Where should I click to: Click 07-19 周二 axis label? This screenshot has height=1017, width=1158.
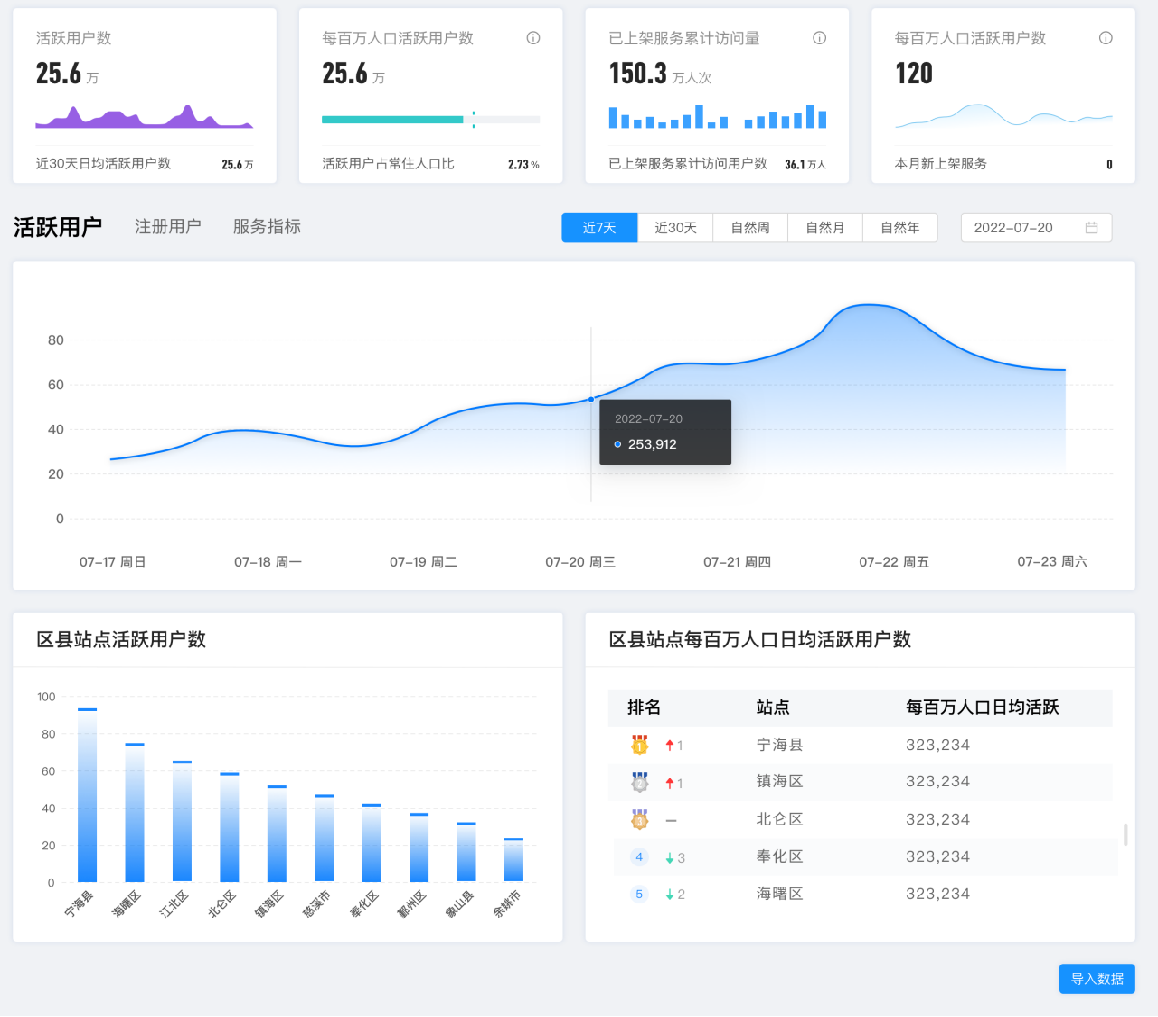point(424,562)
